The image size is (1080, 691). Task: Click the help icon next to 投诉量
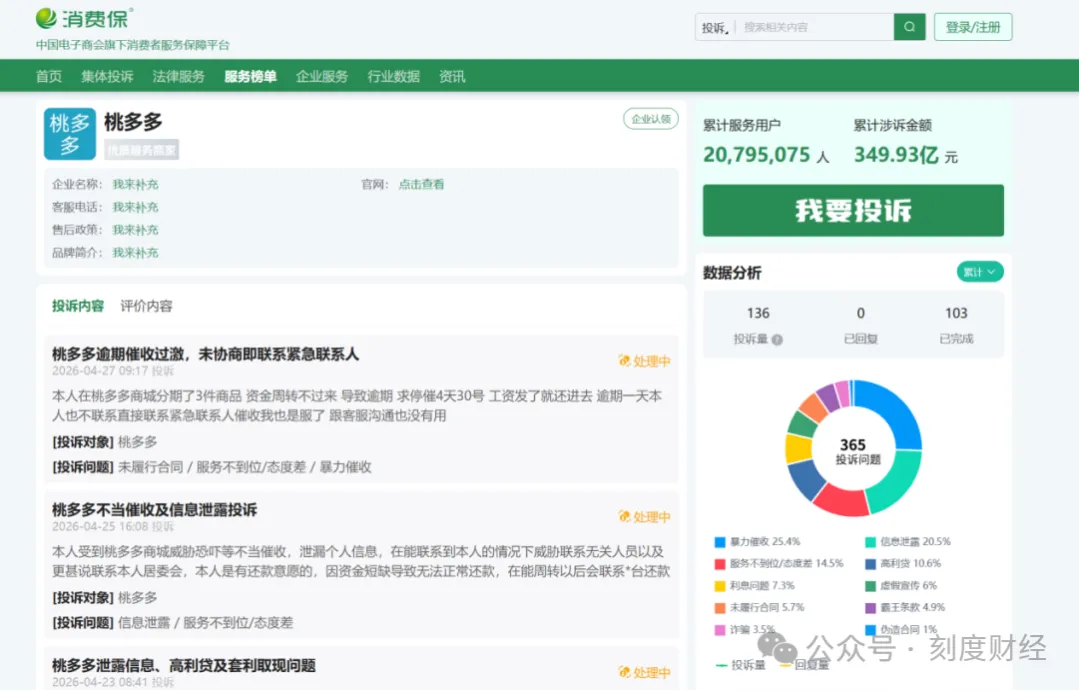point(777,340)
